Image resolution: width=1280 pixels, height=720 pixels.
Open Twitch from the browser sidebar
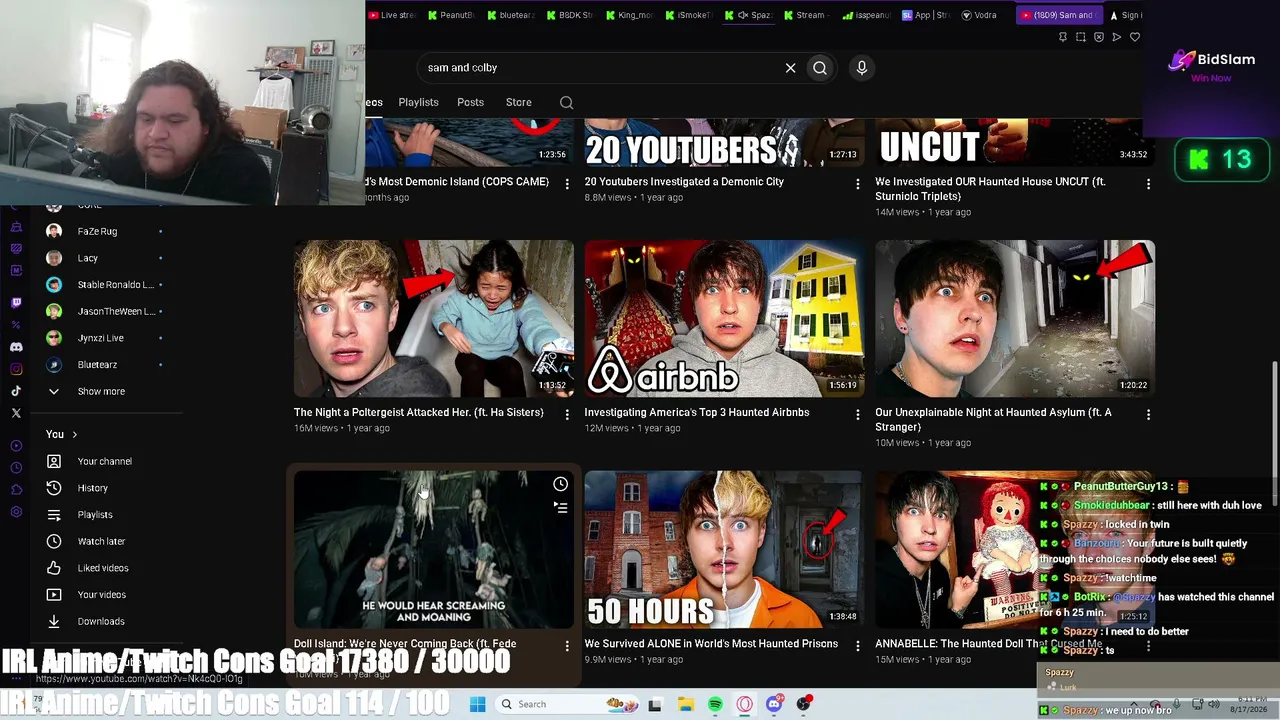[16, 302]
